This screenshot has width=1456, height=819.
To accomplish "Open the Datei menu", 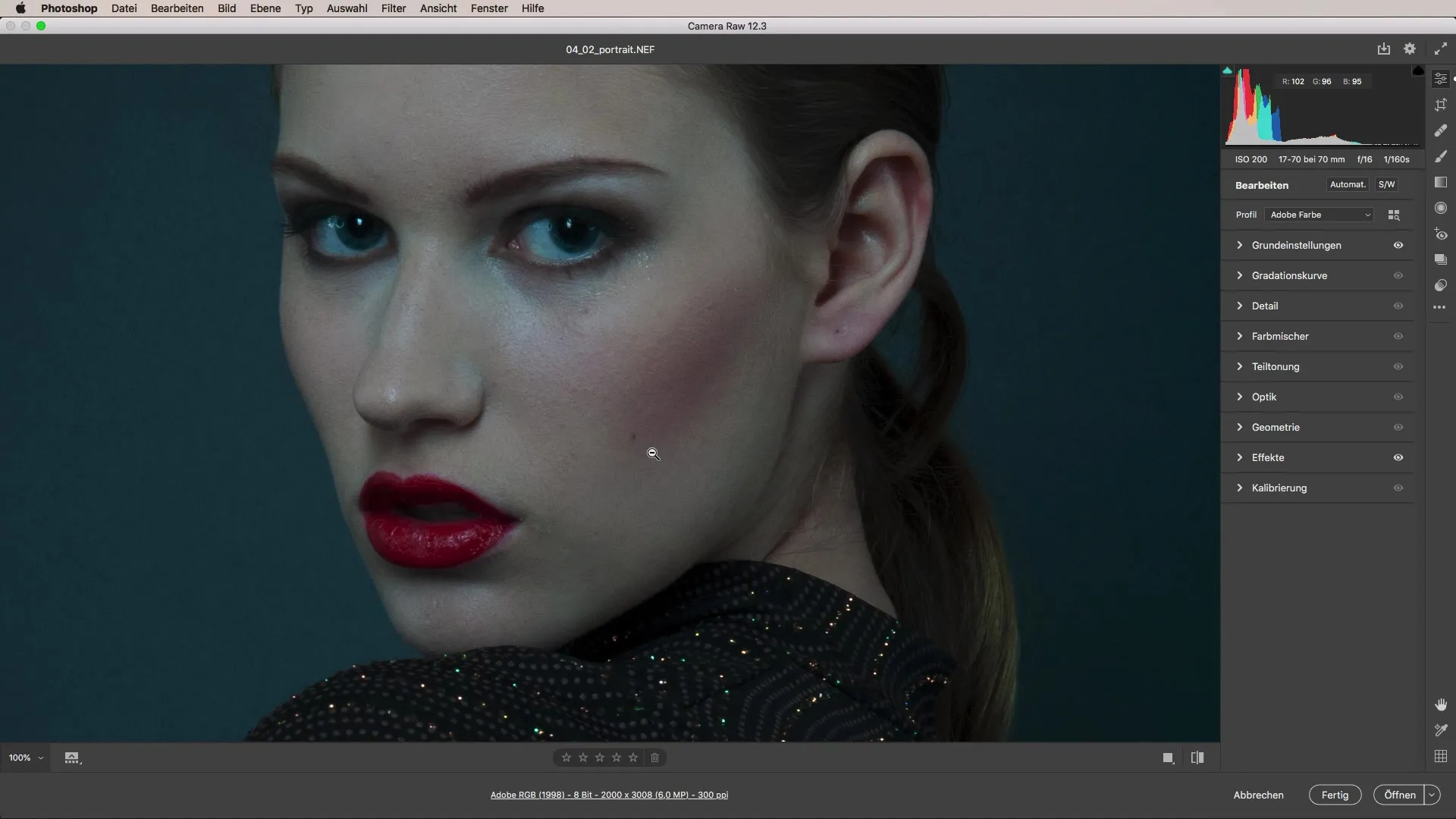I will coord(124,8).
